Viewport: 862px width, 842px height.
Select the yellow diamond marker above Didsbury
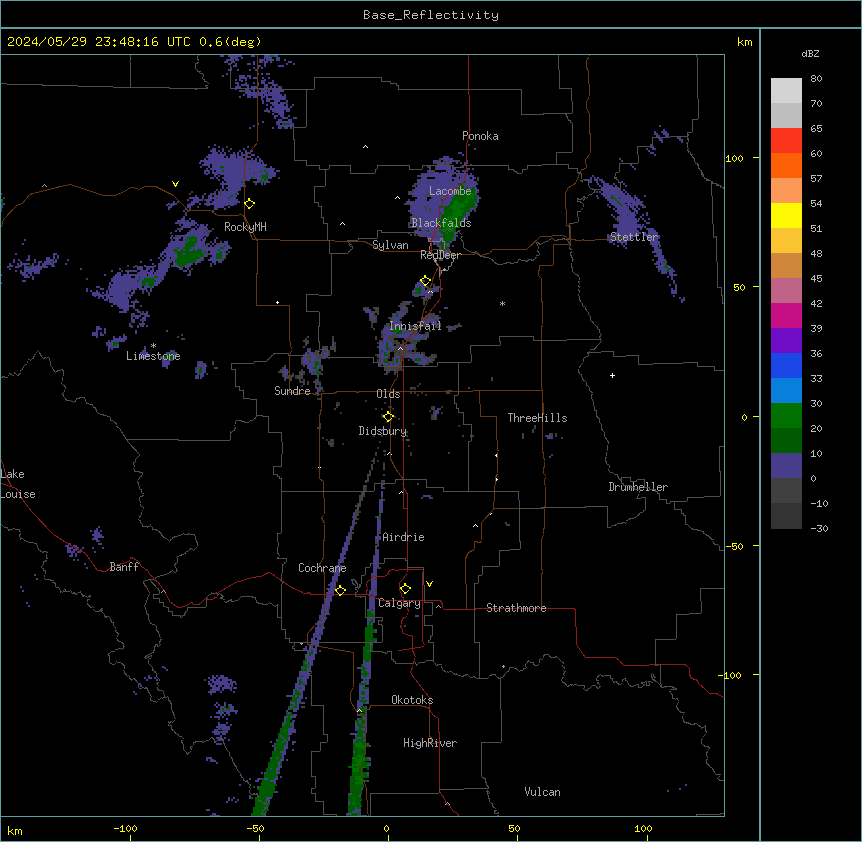(388, 417)
